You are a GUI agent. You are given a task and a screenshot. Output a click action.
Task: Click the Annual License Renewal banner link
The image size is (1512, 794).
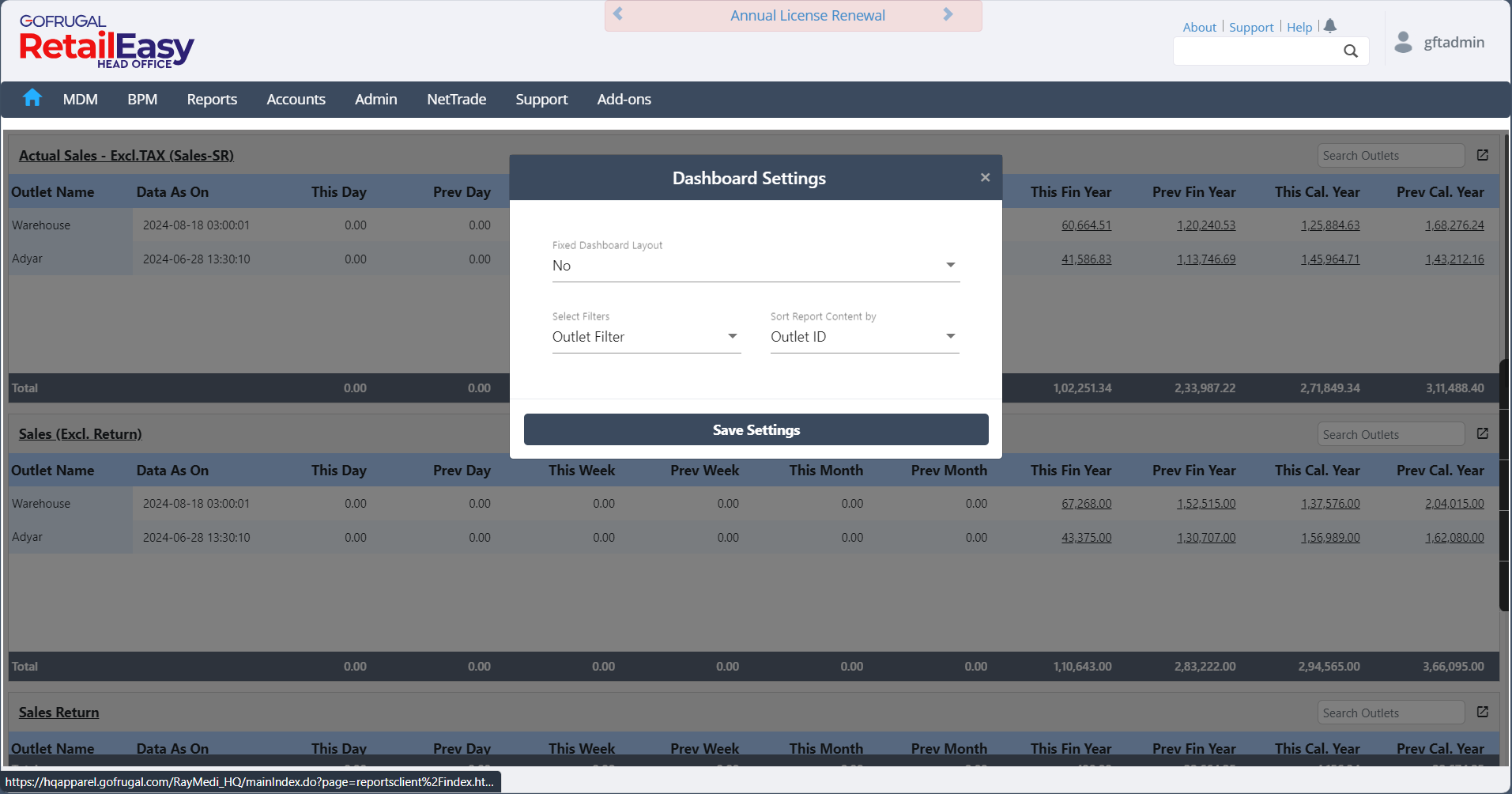[808, 15]
